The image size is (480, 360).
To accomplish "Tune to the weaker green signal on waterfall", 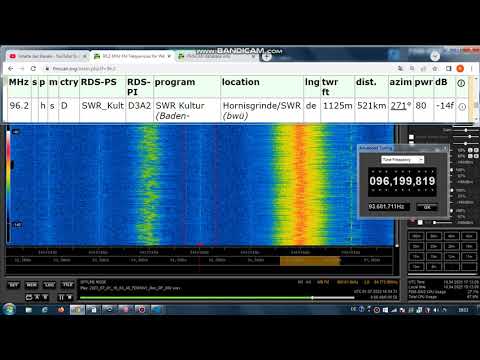I will 148,185.
